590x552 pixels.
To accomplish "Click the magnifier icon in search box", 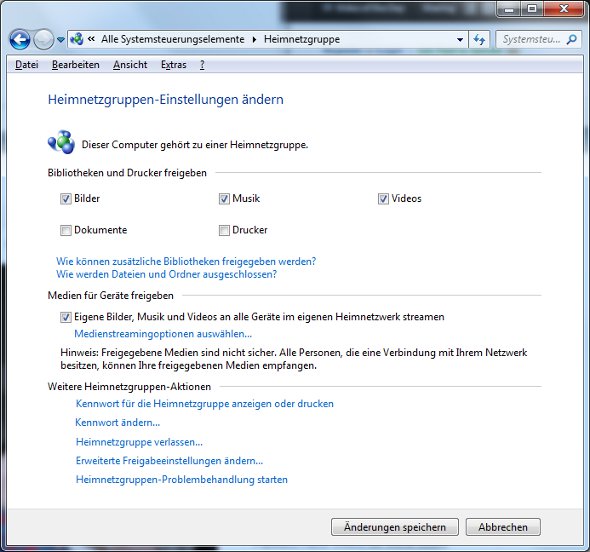I will [572, 39].
